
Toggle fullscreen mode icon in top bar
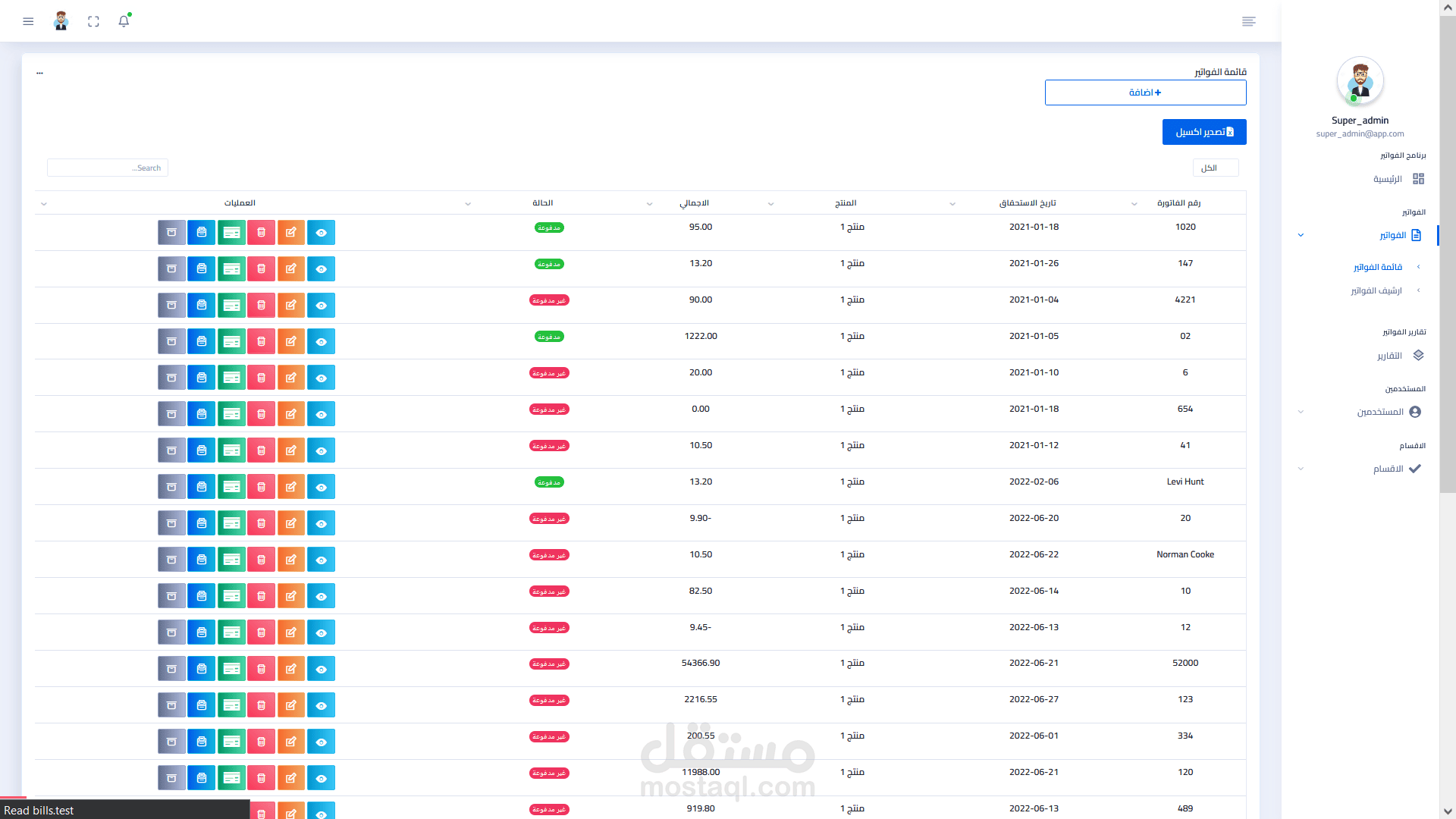point(93,21)
